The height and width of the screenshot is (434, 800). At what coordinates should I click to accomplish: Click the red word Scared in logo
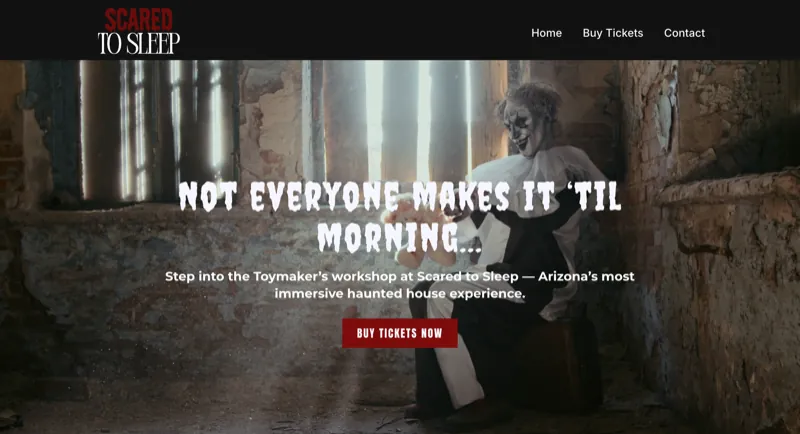point(139,20)
